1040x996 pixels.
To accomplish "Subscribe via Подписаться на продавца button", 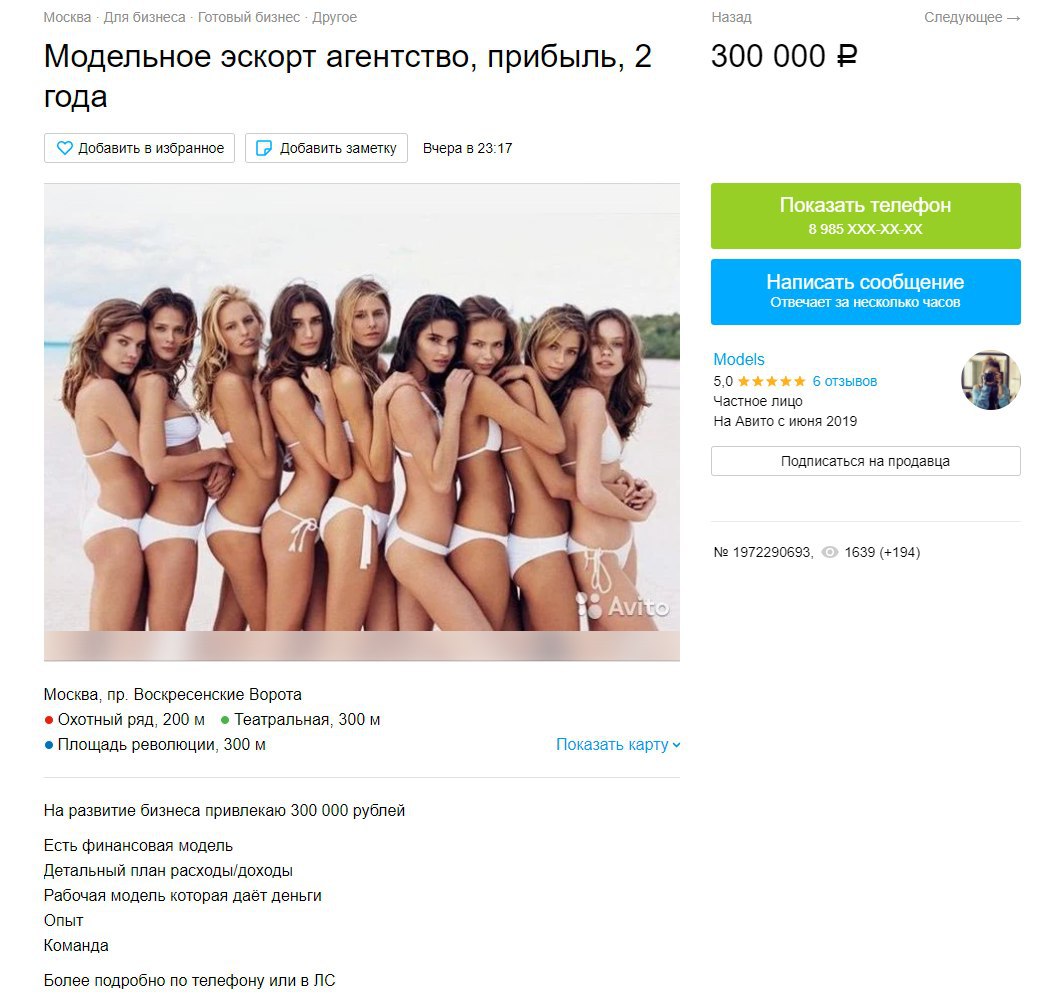I will coord(866,461).
